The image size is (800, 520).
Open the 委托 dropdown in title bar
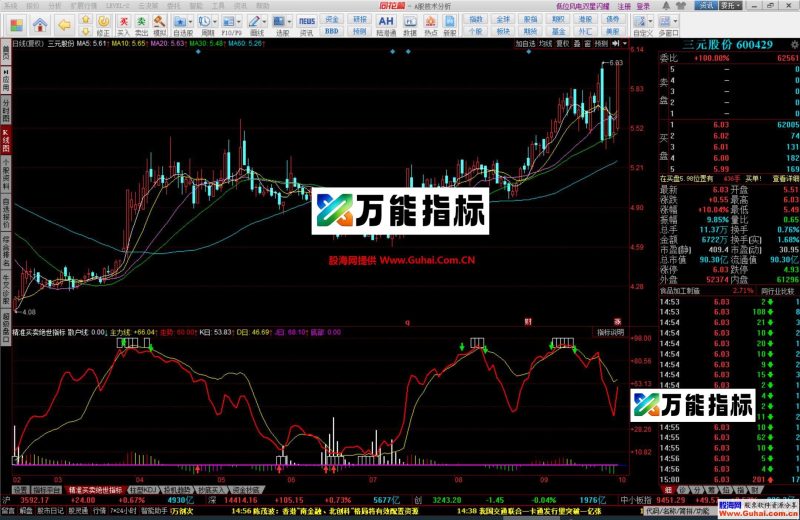(x=731, y=6)
